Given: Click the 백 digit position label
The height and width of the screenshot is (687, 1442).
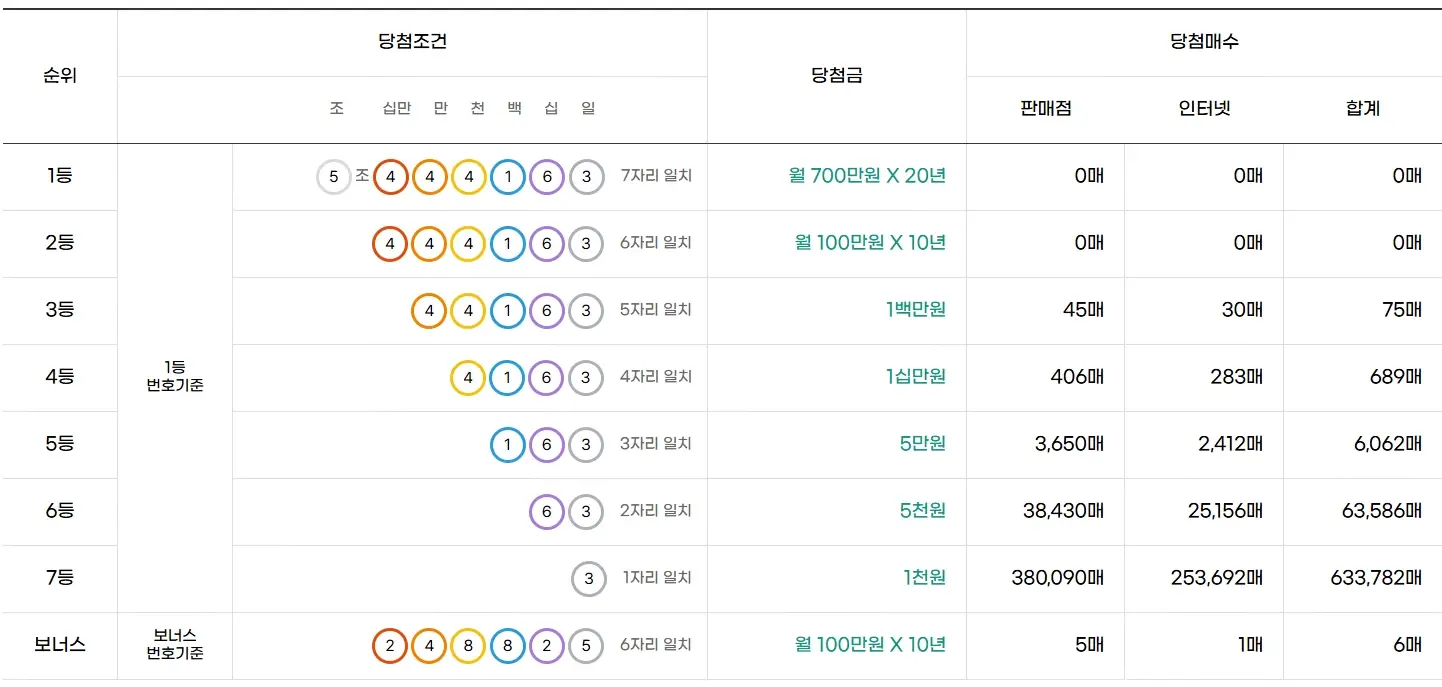Looking at the screenshot, I should (x=514, y=108).
